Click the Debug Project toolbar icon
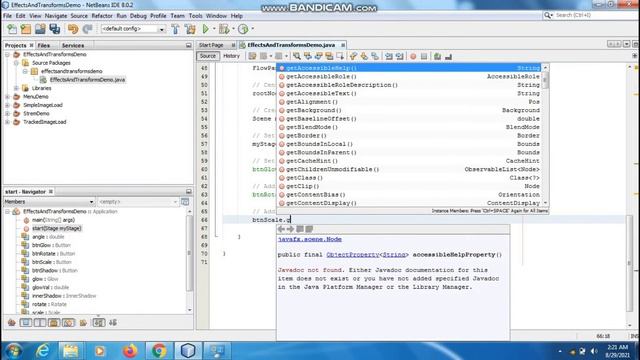The image size is (640, 360). (224, 29)
